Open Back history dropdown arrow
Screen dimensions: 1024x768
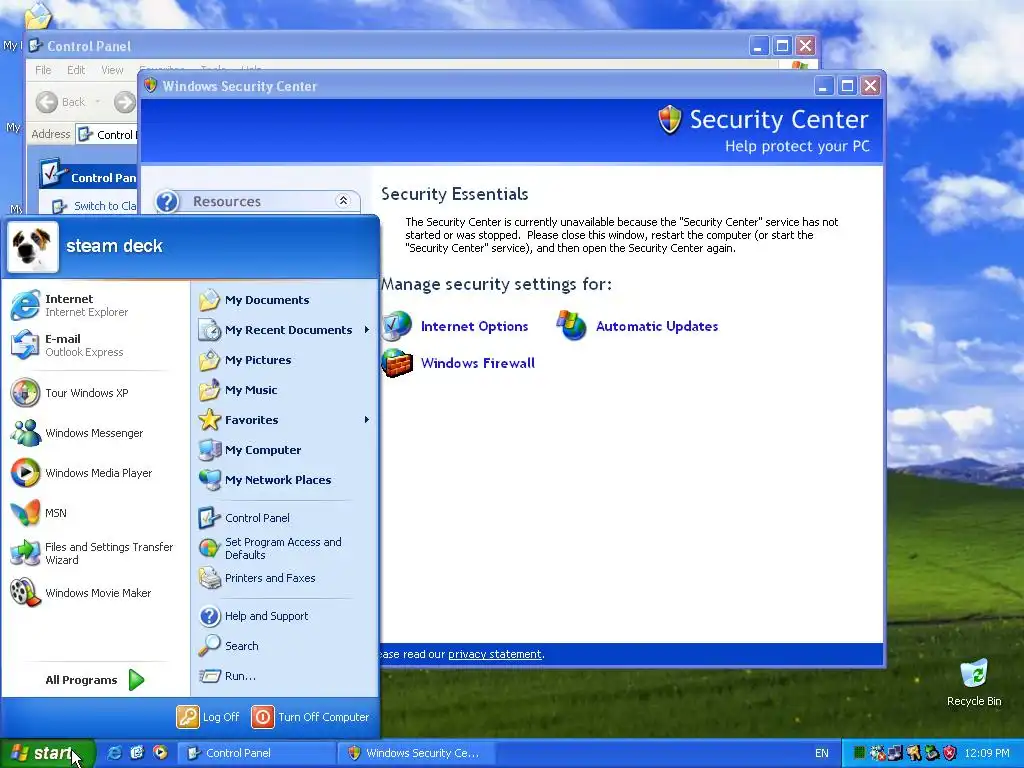point(98,102)
